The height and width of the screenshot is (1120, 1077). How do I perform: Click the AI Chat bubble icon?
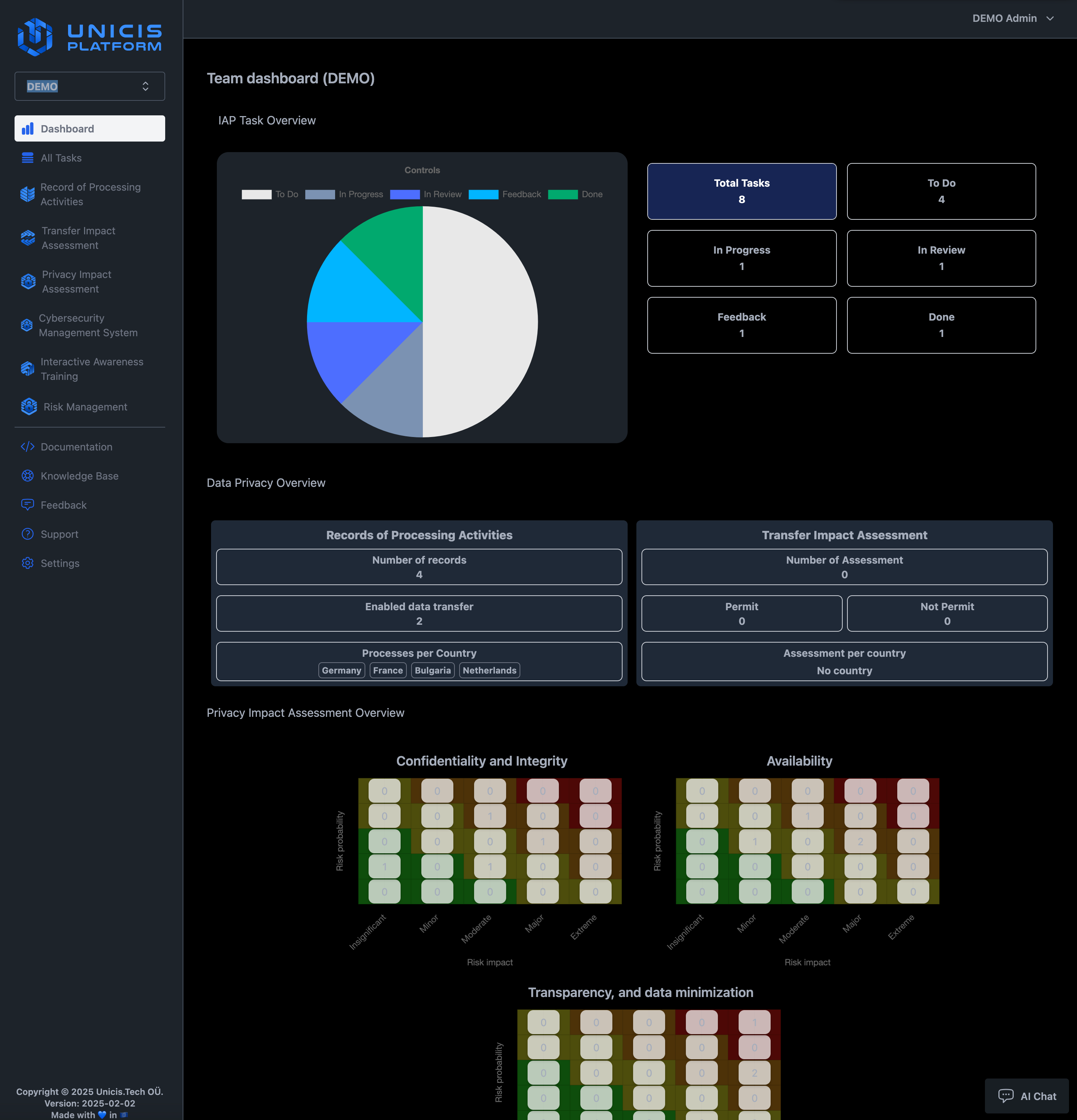point(1006,1096)
